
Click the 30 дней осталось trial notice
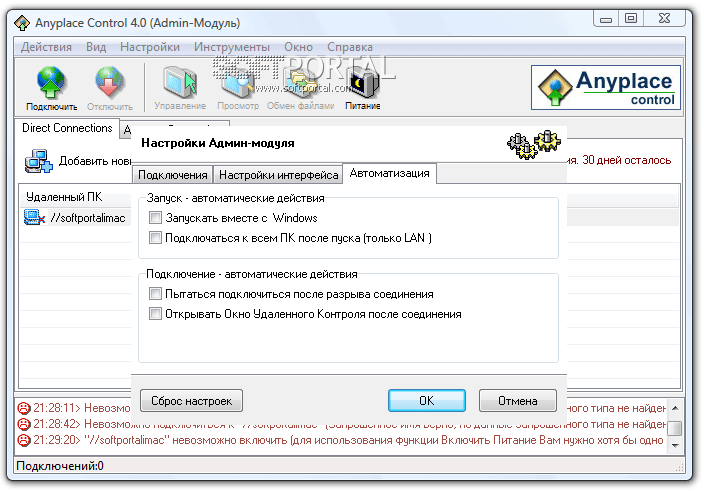(626, 160)
